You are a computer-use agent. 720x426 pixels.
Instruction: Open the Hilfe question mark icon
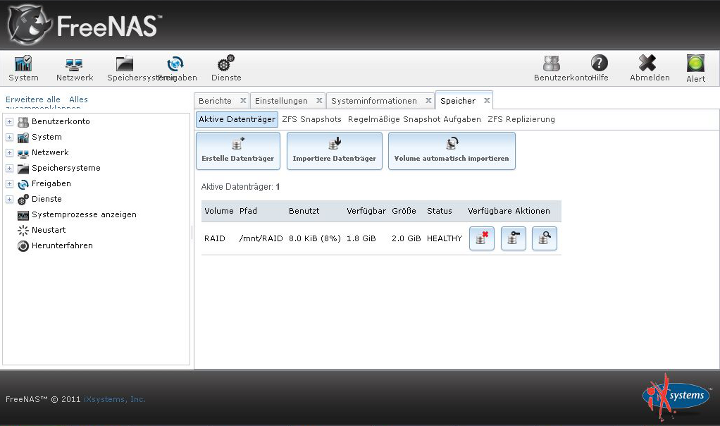(x=599, y=63)
